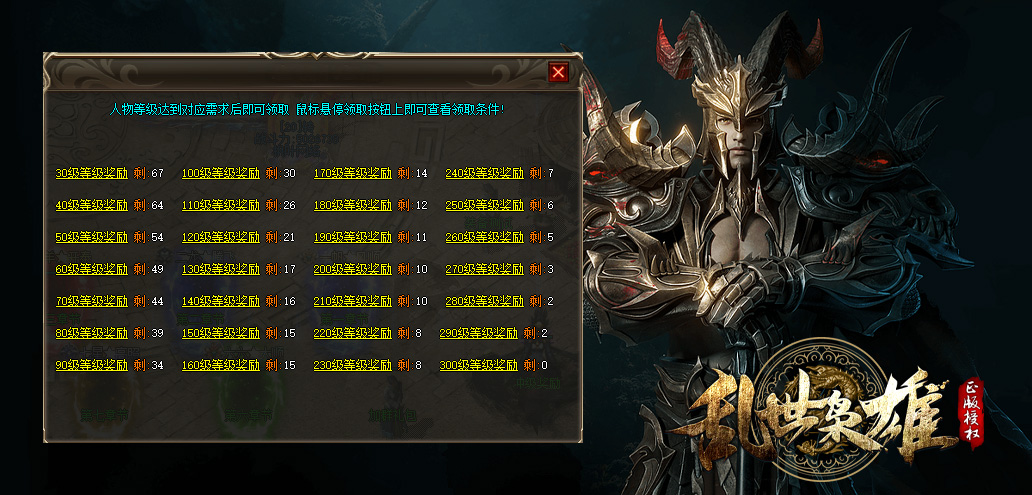Click the 280级等级奖励 link
The width and height of the screenshot is (1032, 495).
[x=484, y=301]
